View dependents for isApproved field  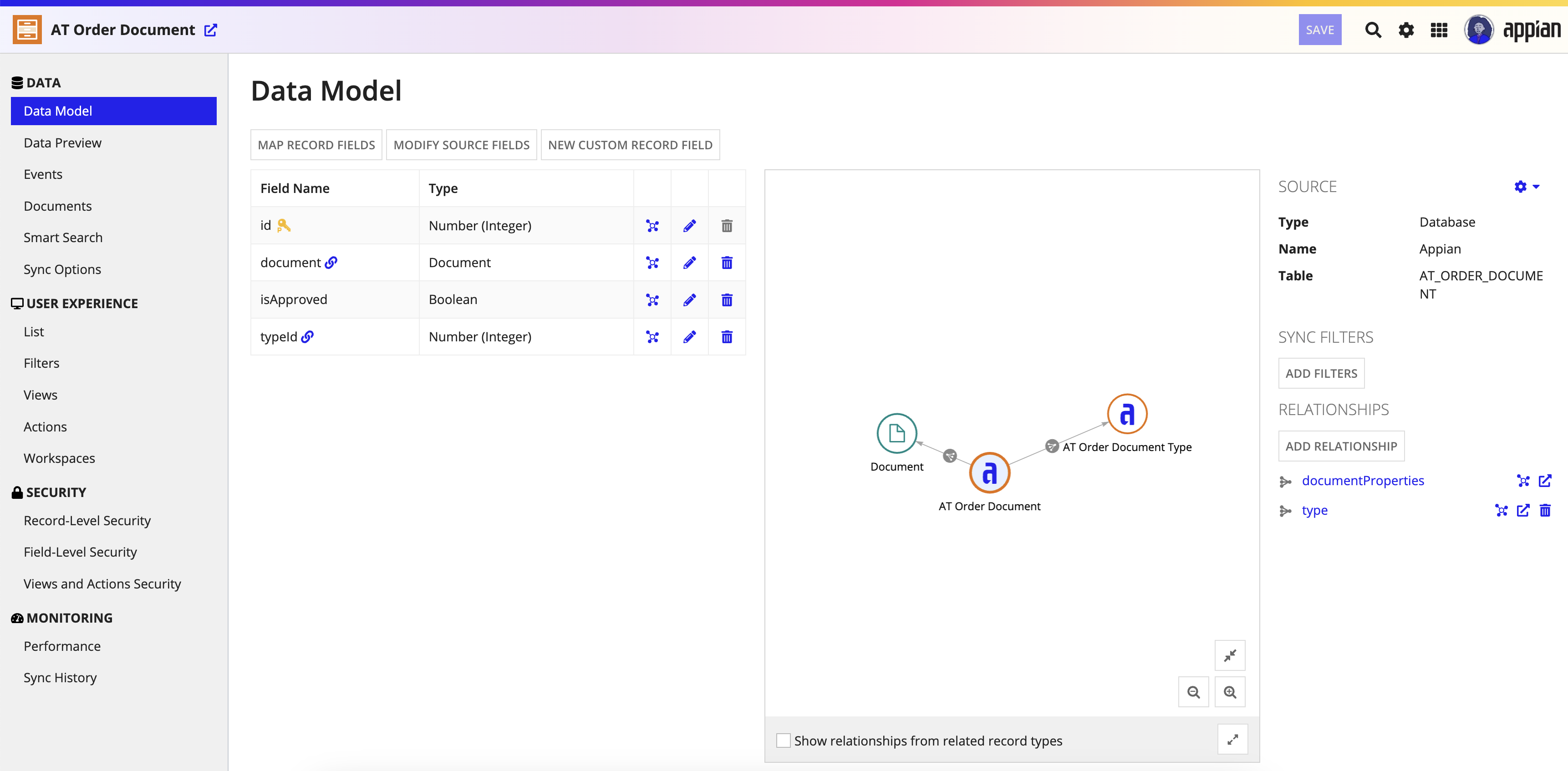tap(652, 300)
